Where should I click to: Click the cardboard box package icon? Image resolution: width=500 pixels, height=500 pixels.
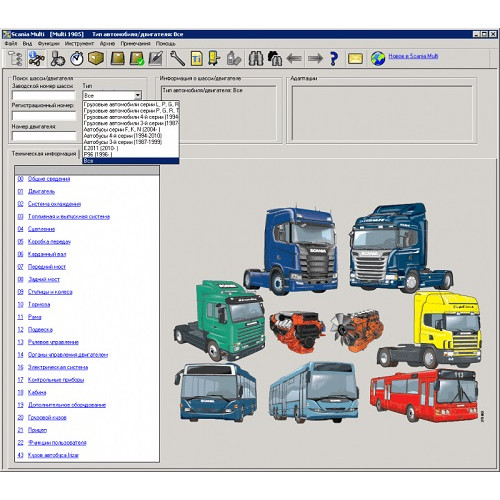tap(96, 58)
